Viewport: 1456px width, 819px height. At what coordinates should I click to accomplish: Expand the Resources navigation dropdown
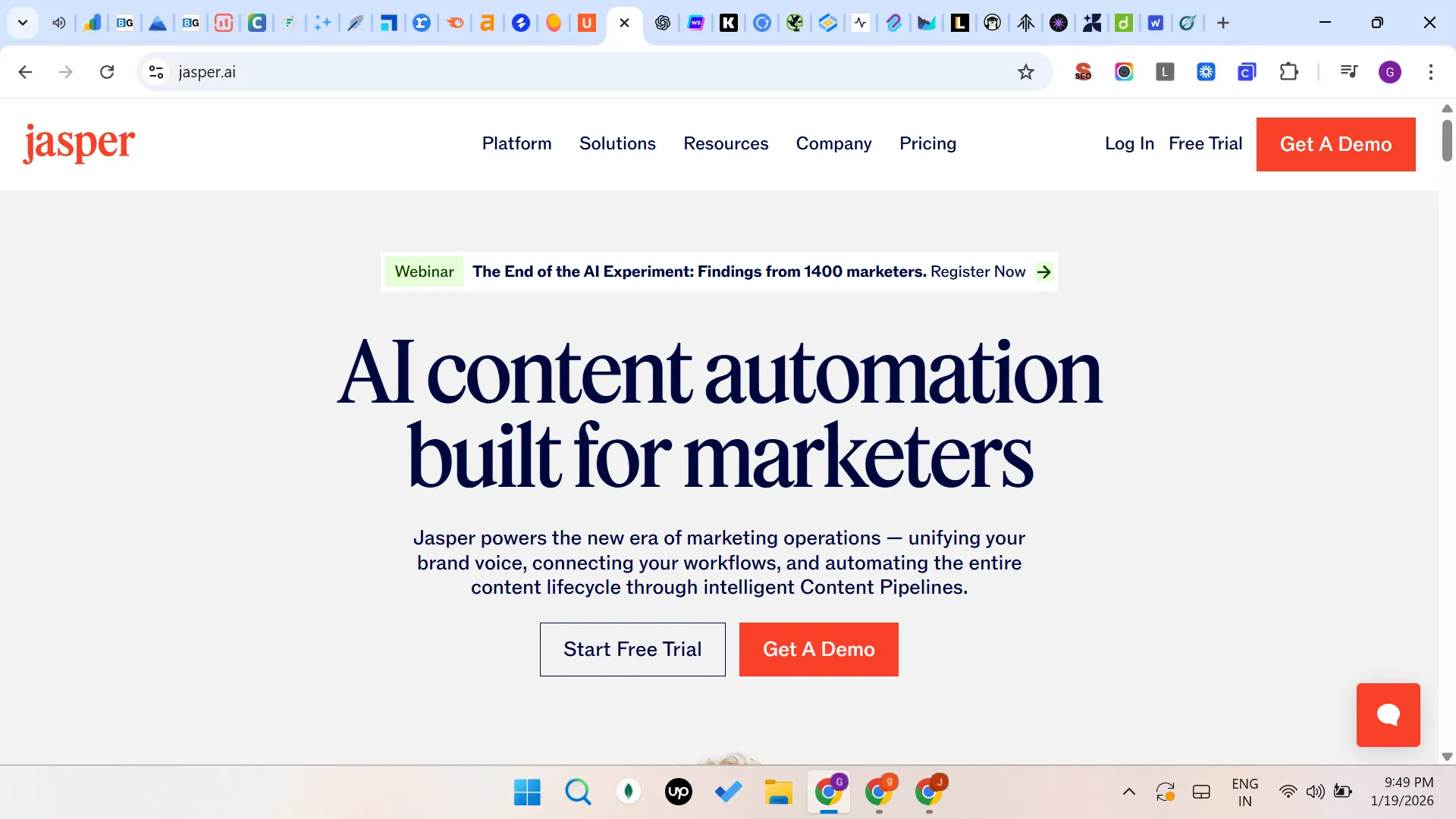(x=726, y=144)
